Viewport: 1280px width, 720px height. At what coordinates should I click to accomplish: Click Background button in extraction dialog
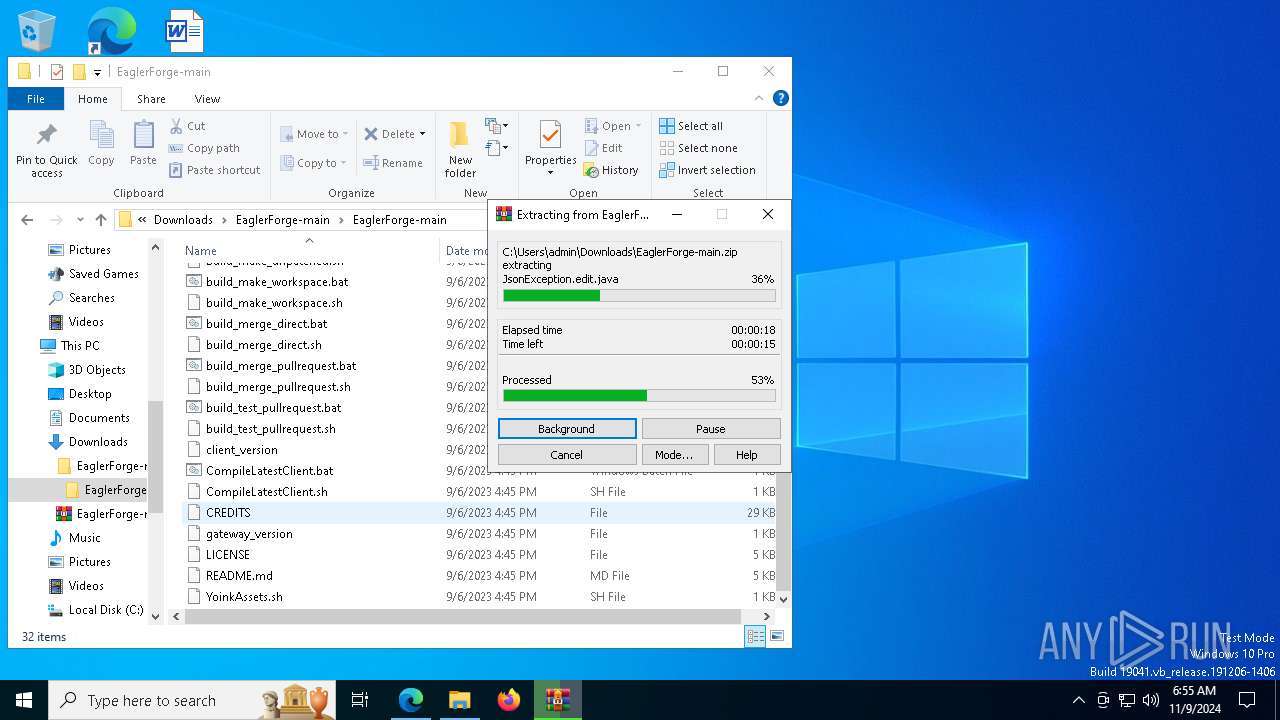[567, 429]
